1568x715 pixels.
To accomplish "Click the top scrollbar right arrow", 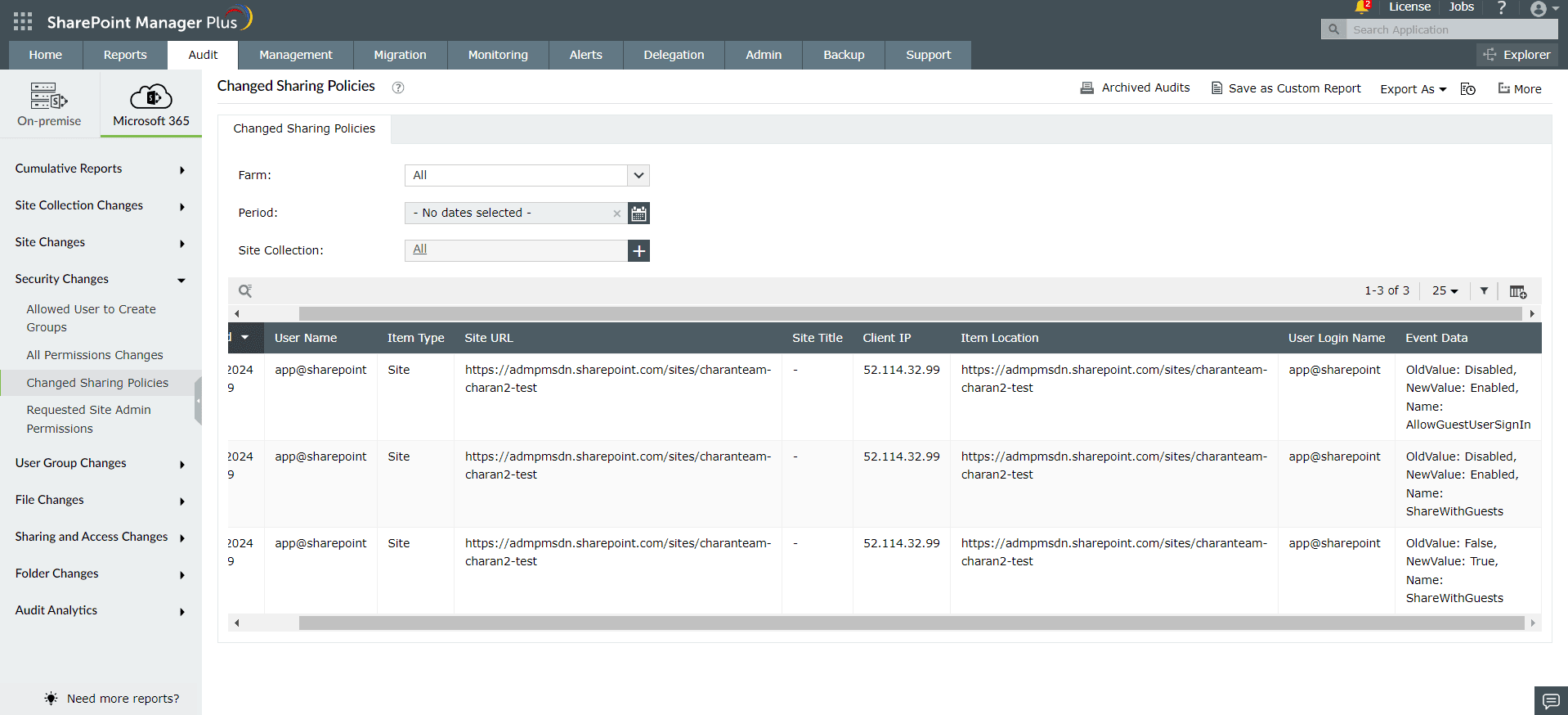I will (x=1532, y=313).
